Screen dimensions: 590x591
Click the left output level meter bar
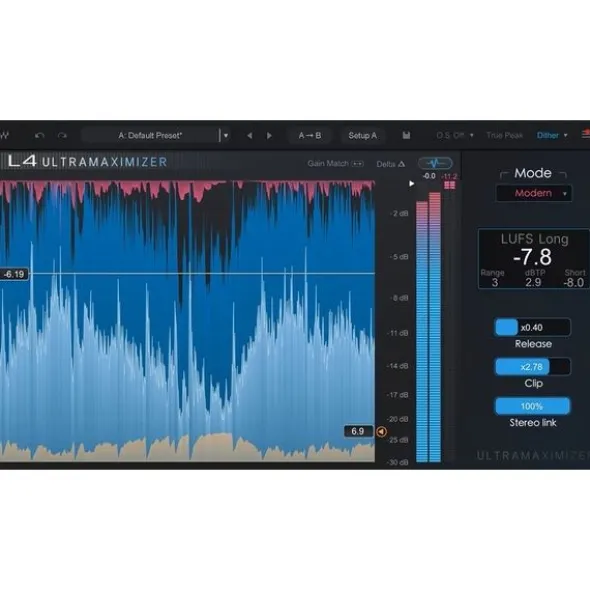pyautogui.click(x=422, y=332)
